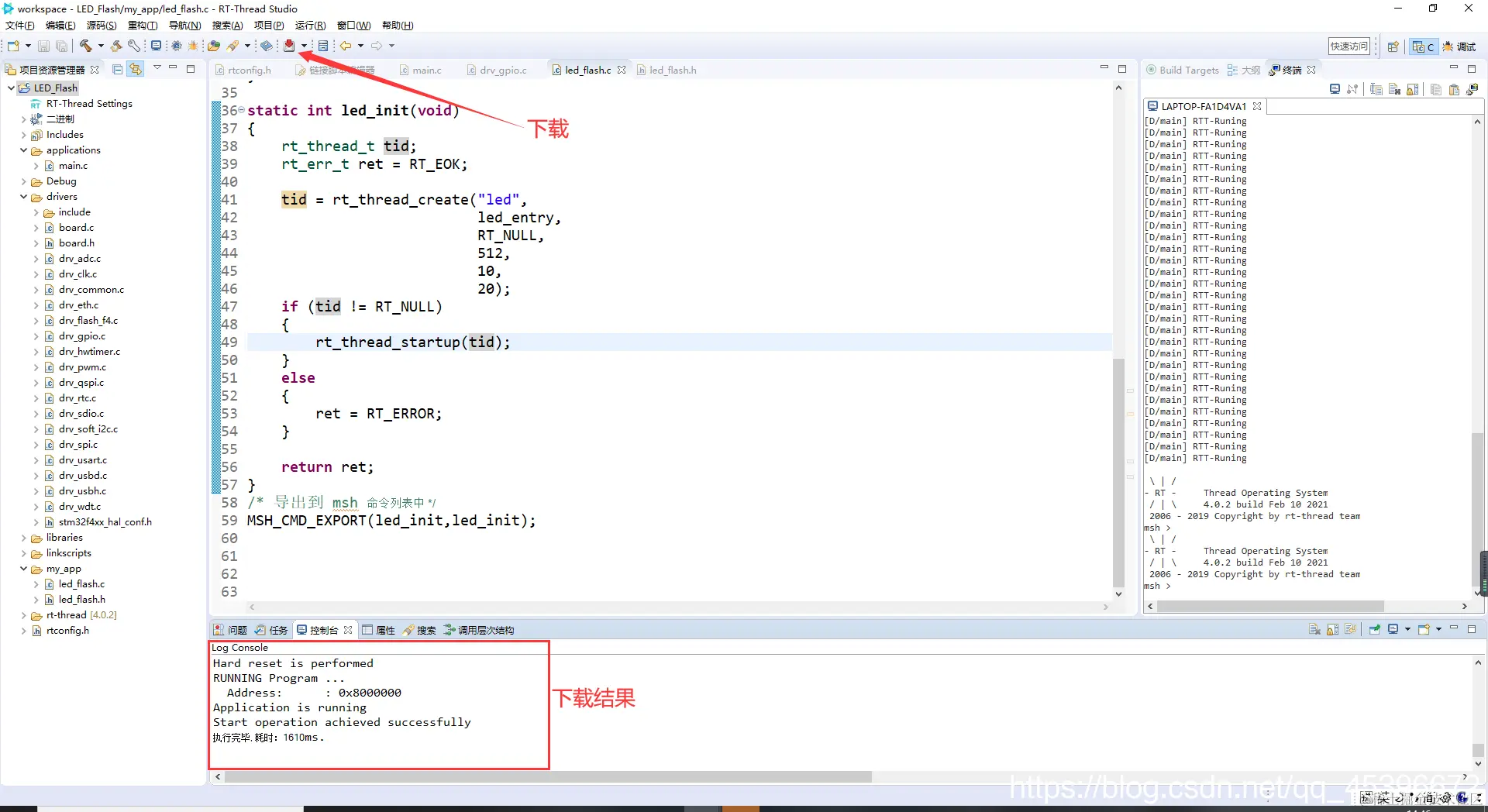The width and height of the screenshot is (1488, 812).
Task: Click the save all toolbar icon
Action: pos(62,46)
